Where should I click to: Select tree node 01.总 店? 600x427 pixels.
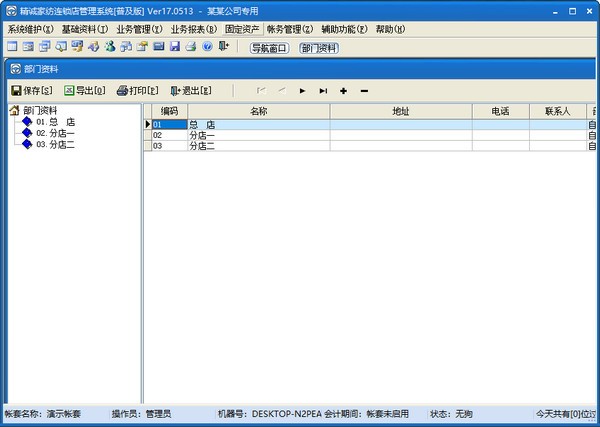[56, 122]
